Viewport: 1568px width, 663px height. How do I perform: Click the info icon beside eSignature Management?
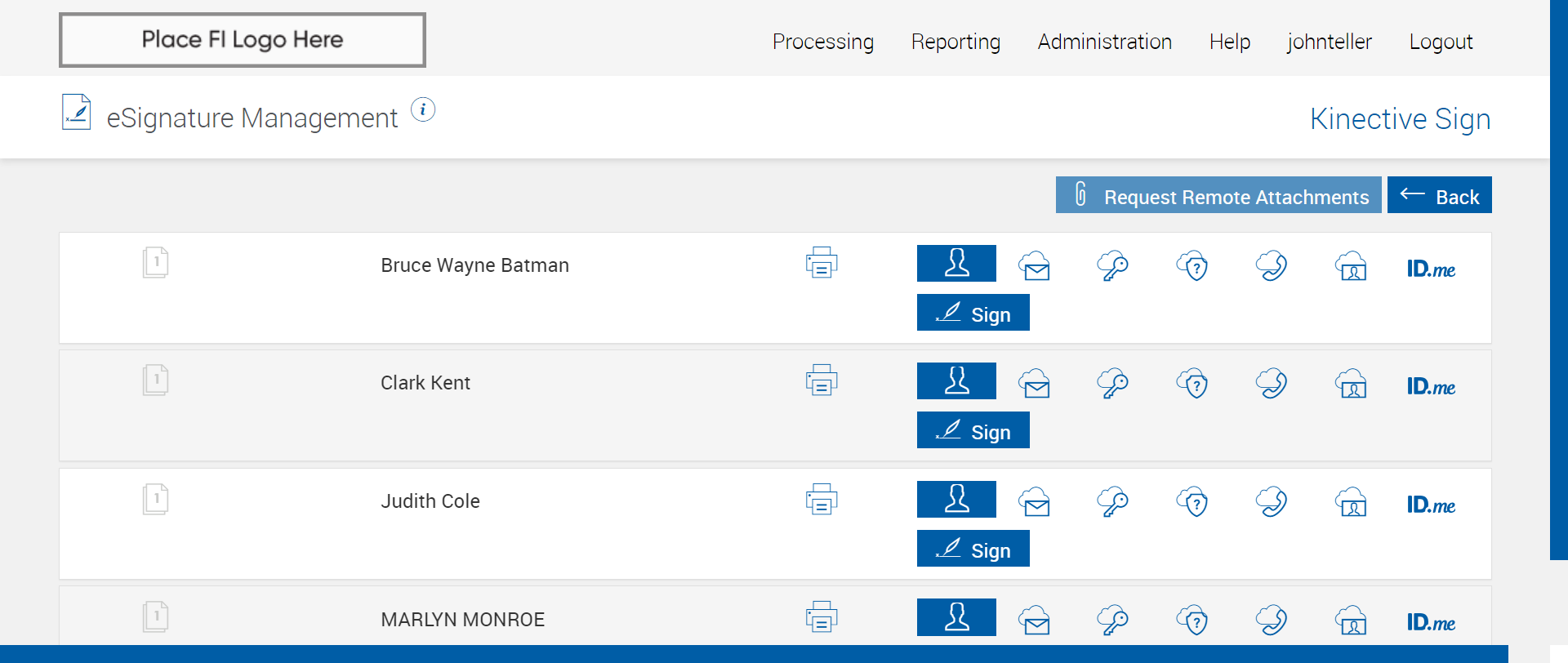423,109
